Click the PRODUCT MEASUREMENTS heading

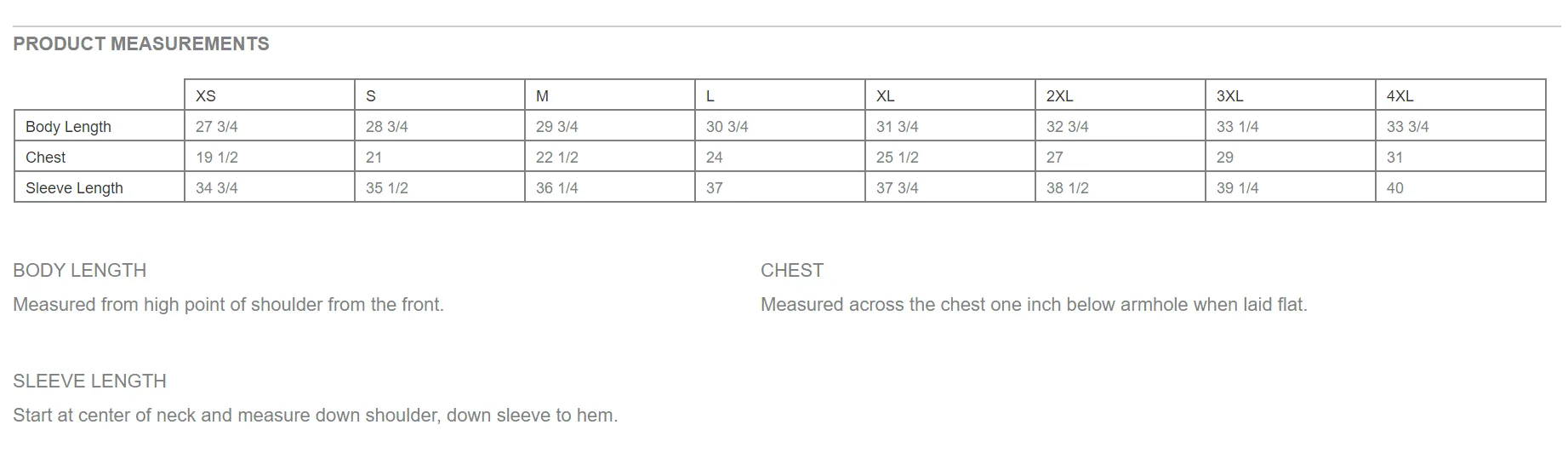[x=141, y=43]
